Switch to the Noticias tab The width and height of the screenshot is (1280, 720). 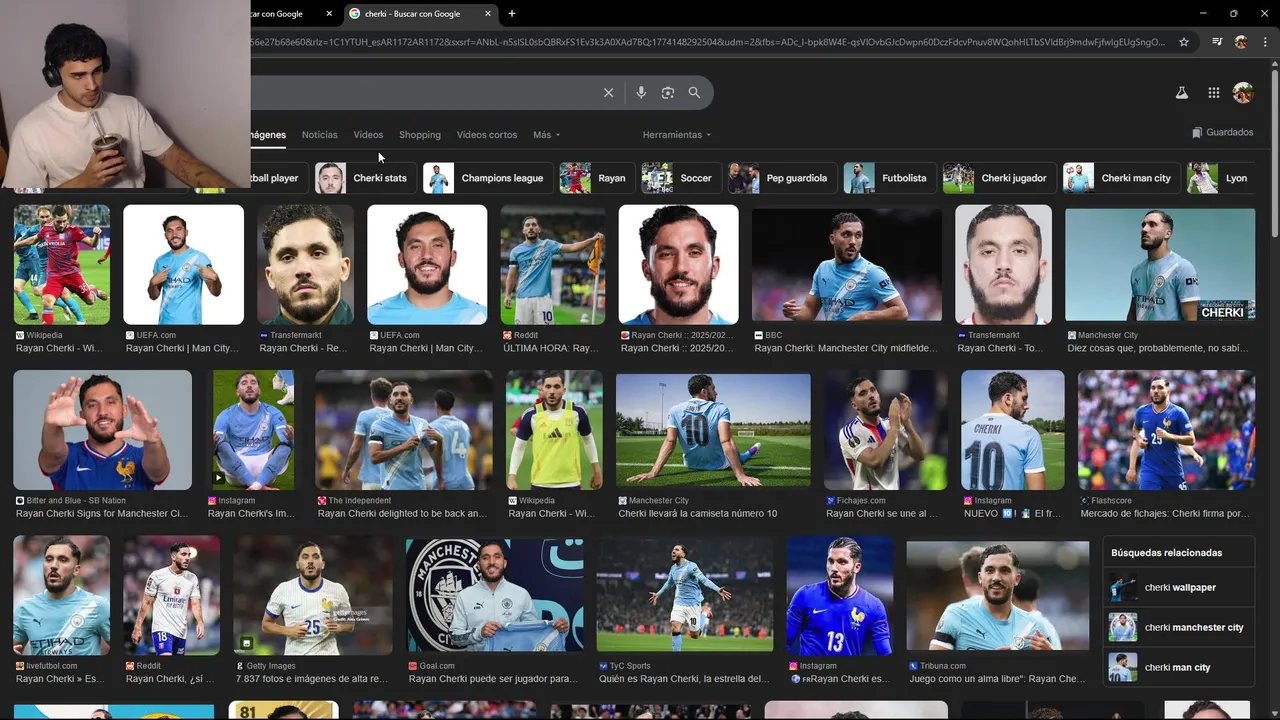pyautogui.click(x=320, y=135)
